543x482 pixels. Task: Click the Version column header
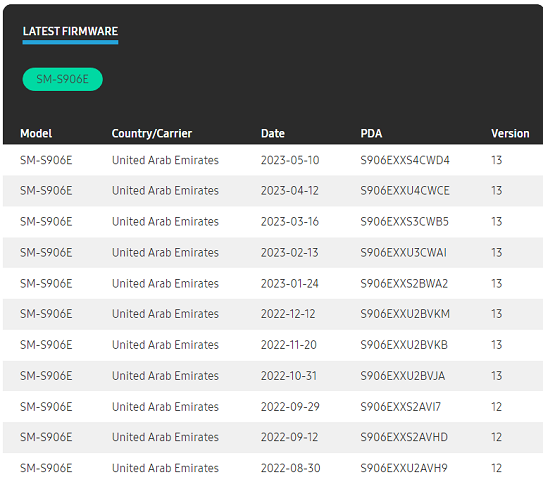(x=510, y=133)
